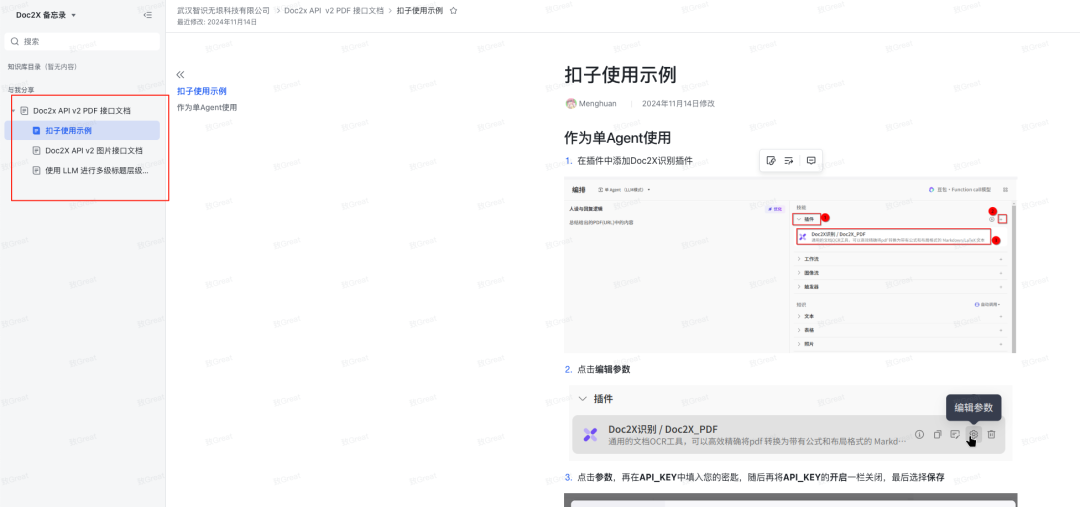The image size is (1080, 507).
Task: Click the info icon in the Doc2X_PDF row
Action: (x=920, y=434)
